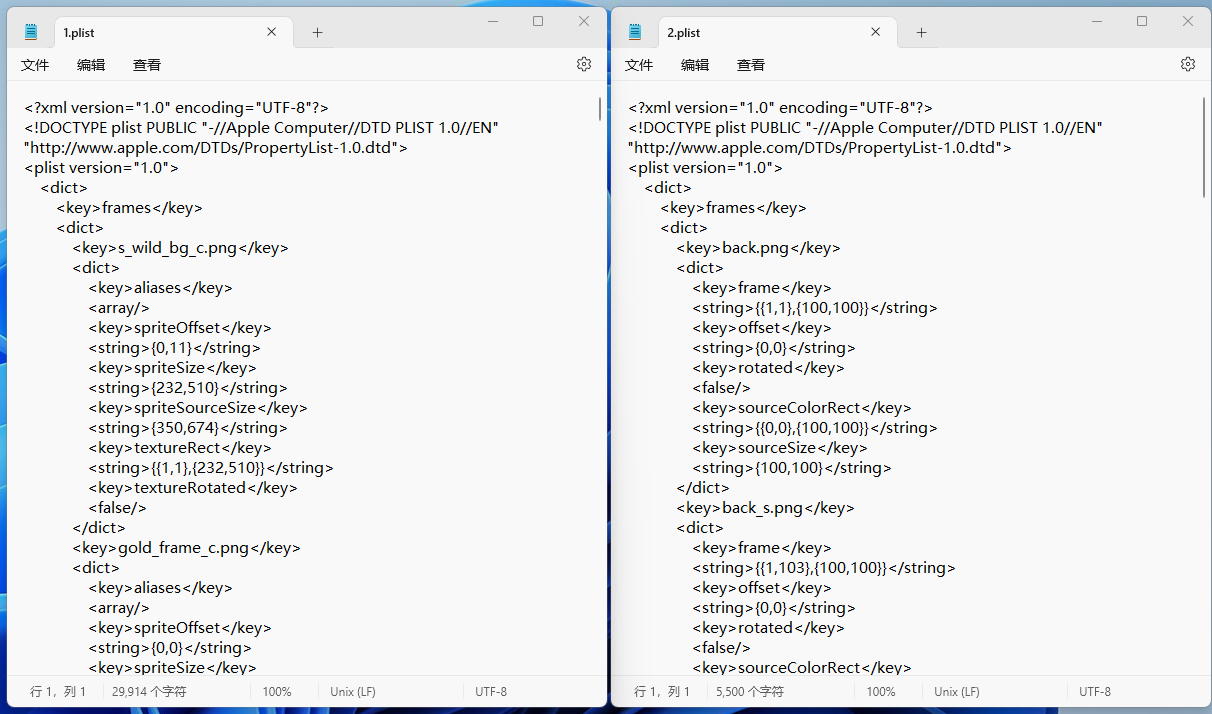Screen dimensions: 1212x714
Task: Open settings in the 1.plist window
Action: (x=584, y=63)
